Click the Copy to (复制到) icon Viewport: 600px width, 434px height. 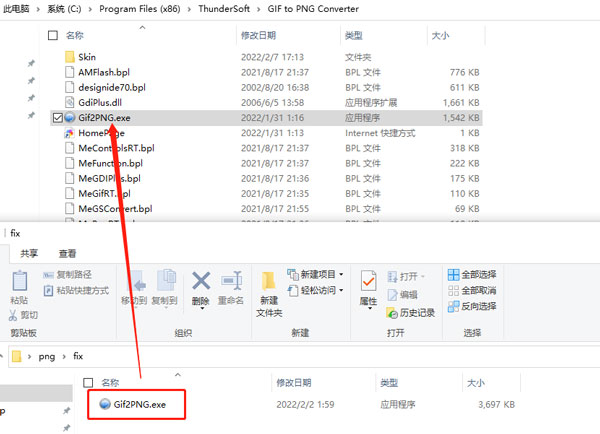tap(166, 280)
